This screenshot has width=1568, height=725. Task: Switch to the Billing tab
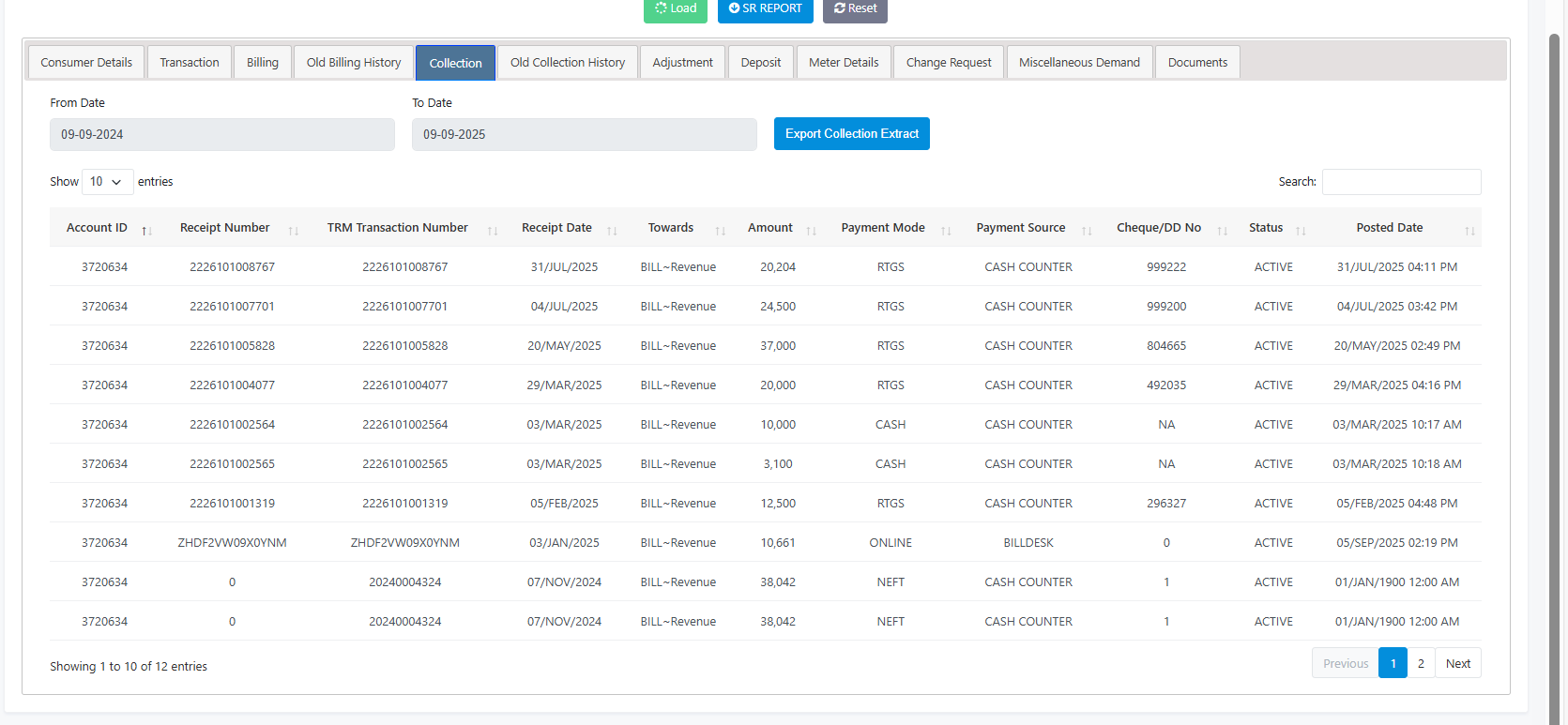point(262,63)
